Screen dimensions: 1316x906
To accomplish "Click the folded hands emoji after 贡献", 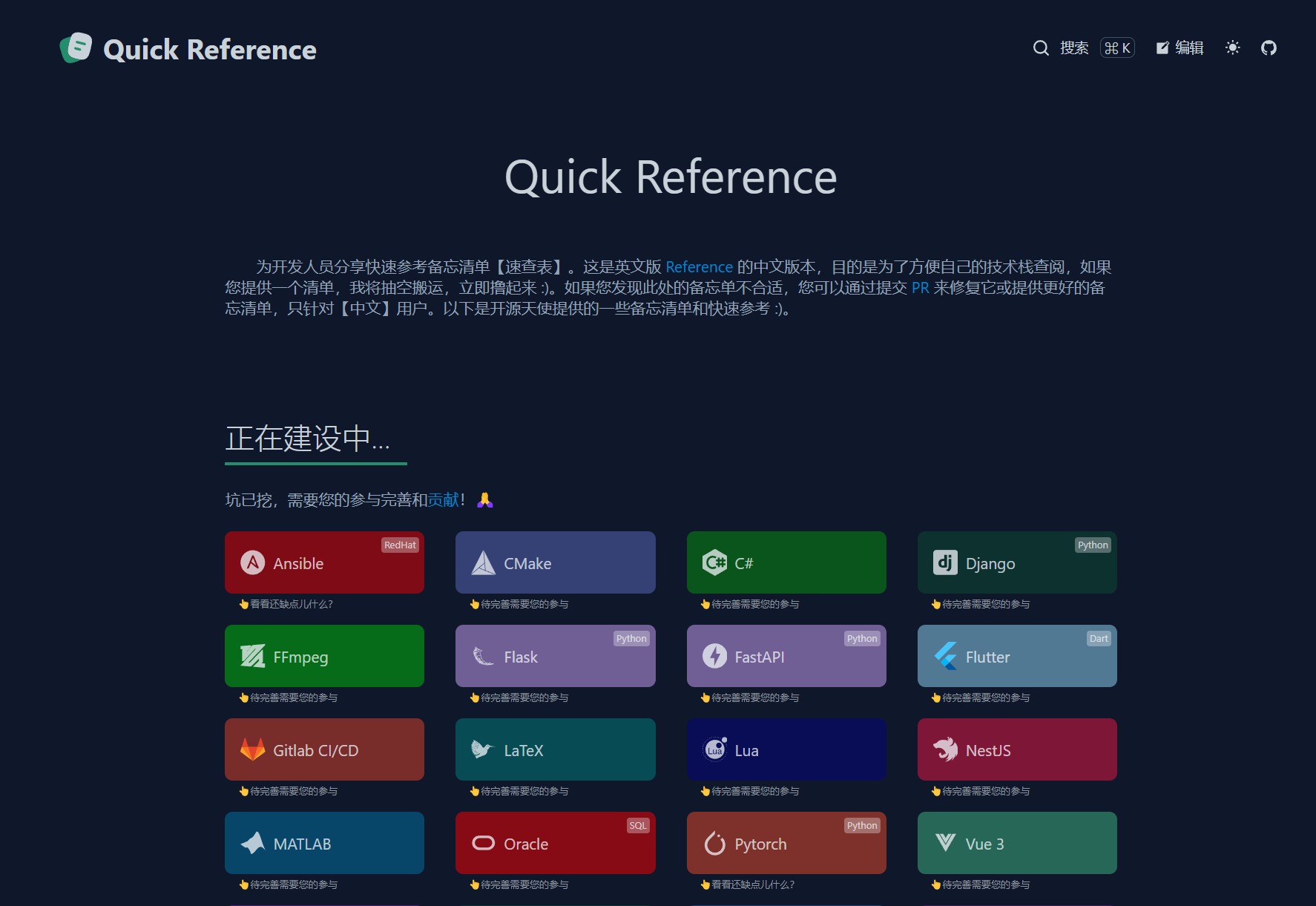I will coord(485,500).
